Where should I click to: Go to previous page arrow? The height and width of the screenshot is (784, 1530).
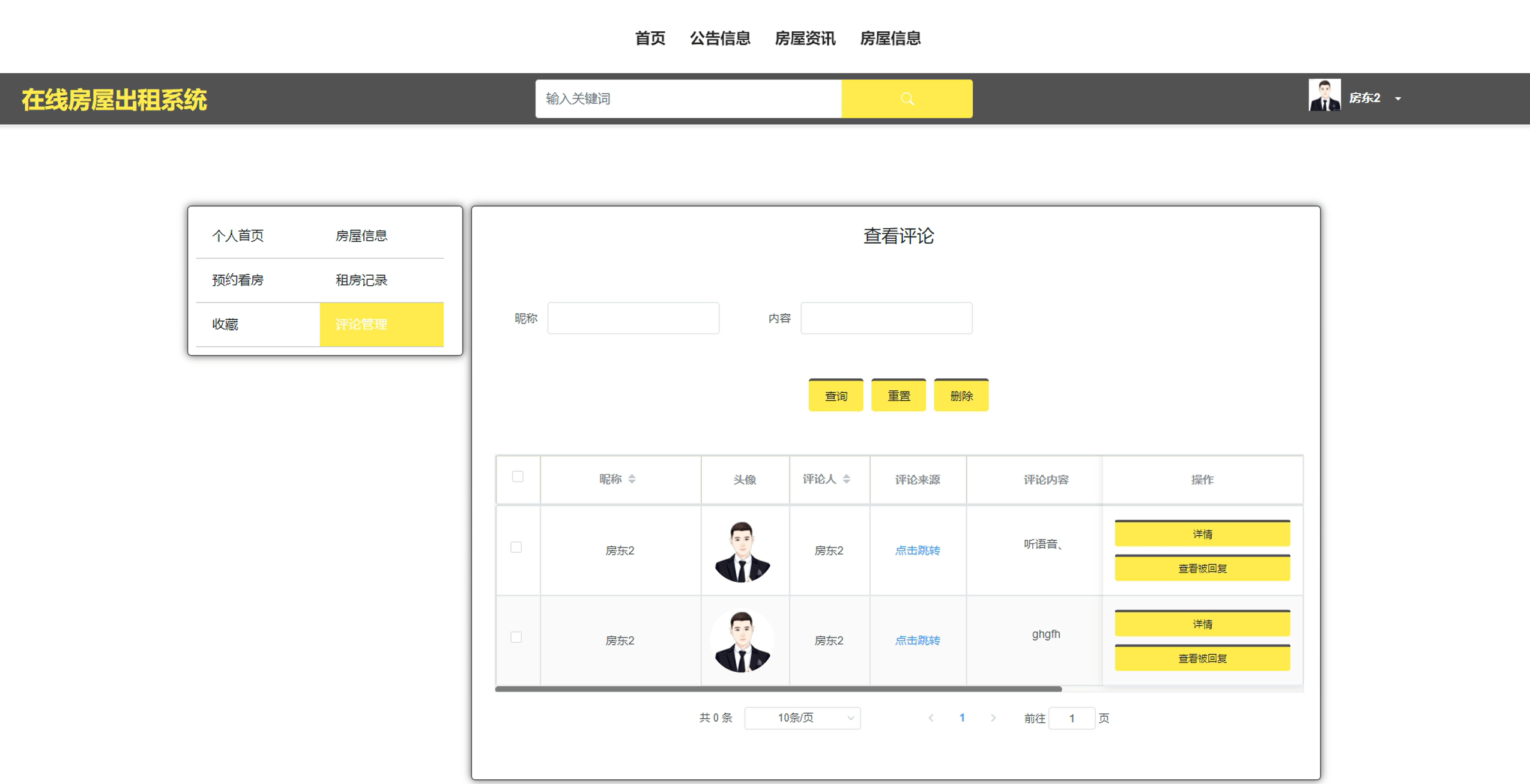[931, 718]
